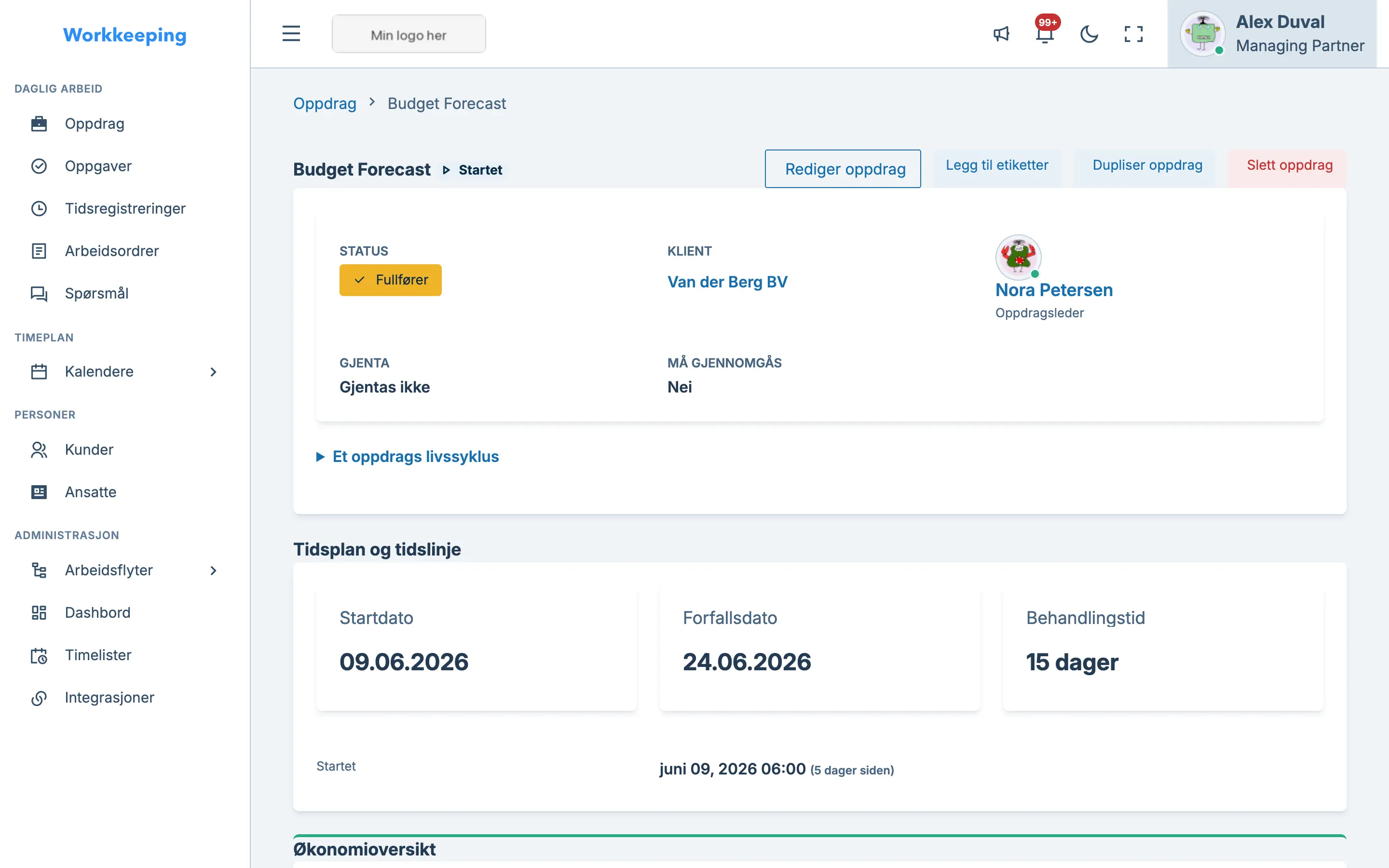
Task: Toggle dark mode moon icon
Action: click(1089, 34)
